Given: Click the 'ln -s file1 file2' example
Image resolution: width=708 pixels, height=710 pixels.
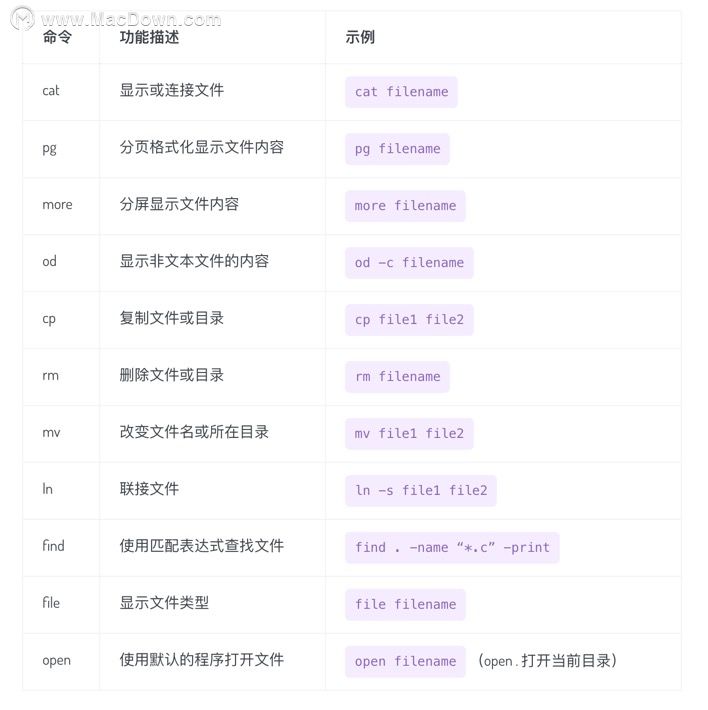Looking at the screenshot, I should point(421,490).
